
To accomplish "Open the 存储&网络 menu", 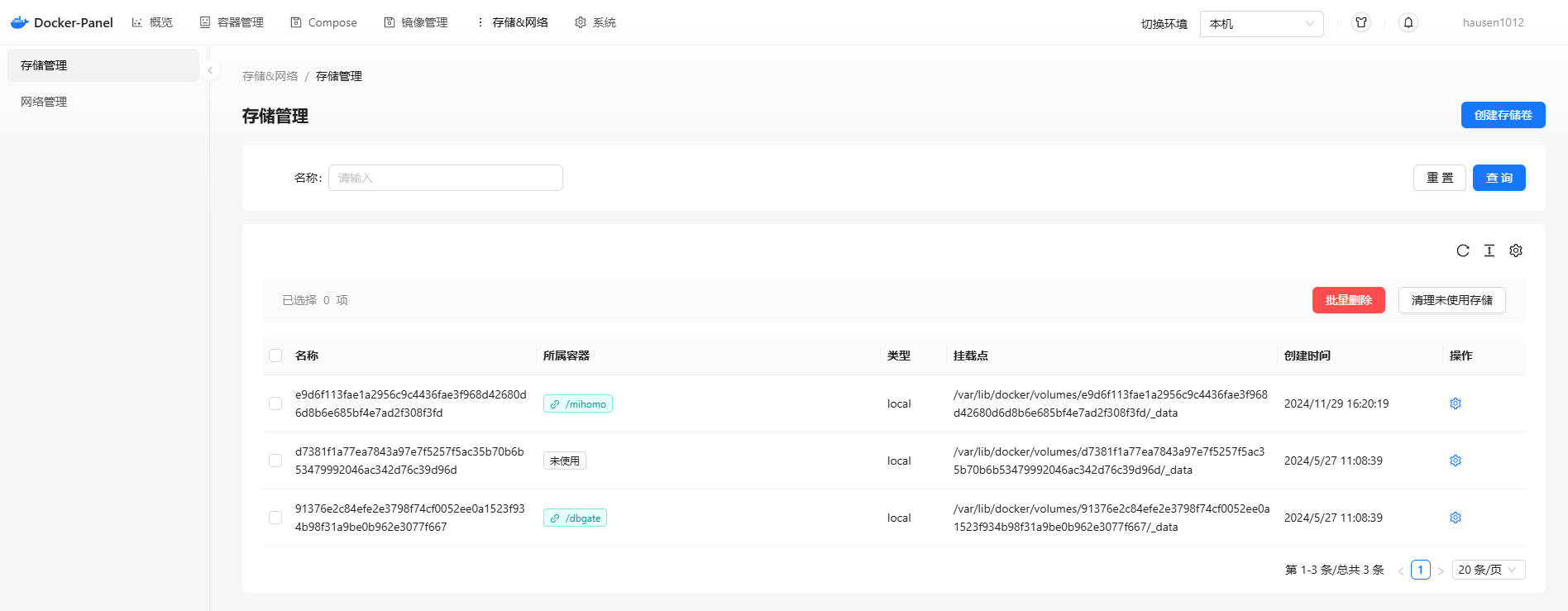I will click(x=512, y=22).
